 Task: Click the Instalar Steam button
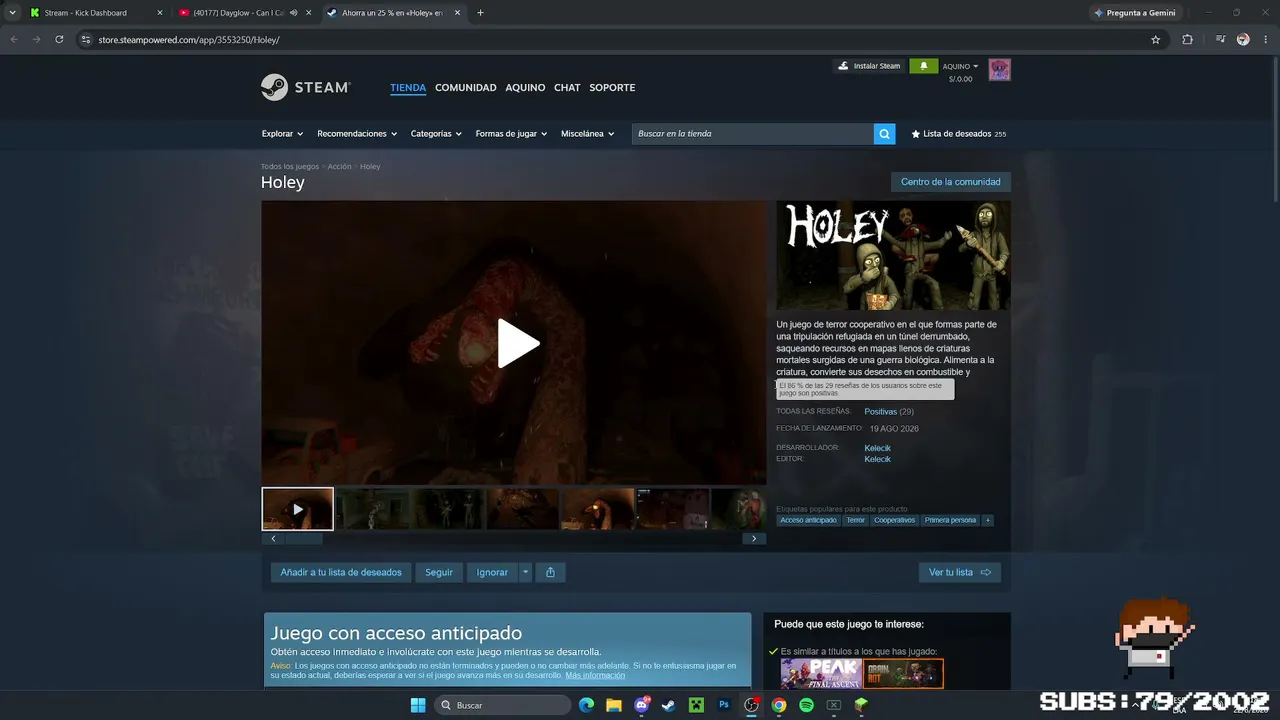point(869,66)
